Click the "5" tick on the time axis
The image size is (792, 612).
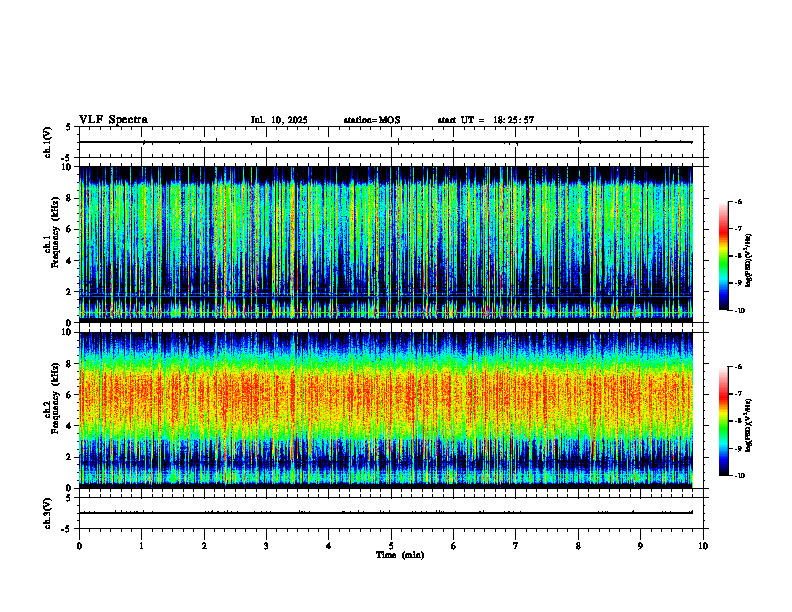pos(391,546)
